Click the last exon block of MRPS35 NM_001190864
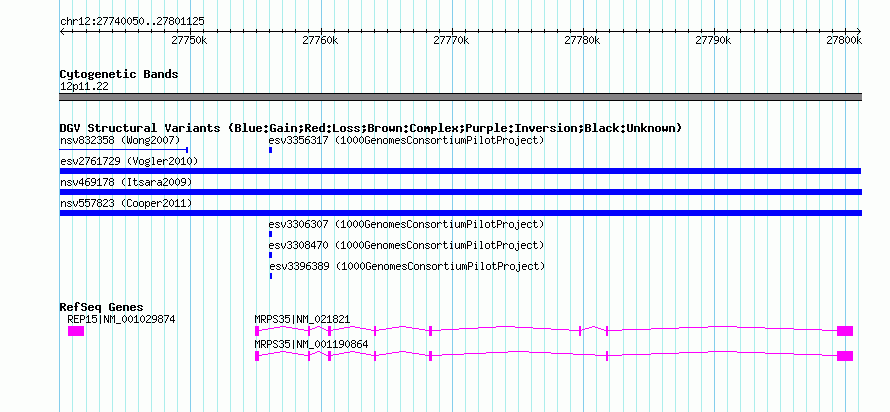Image resolution: width=890 pixels, height=412 pixels. click(845, 356)
